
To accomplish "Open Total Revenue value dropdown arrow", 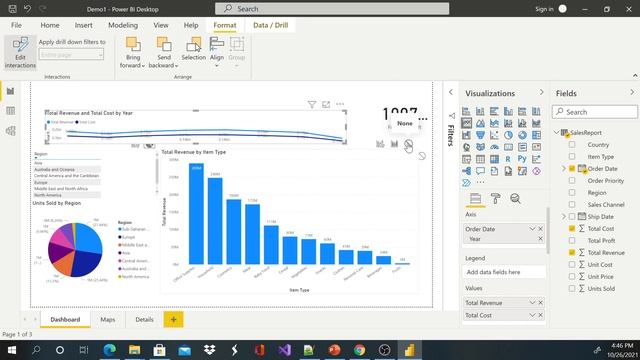I will 532,303.
